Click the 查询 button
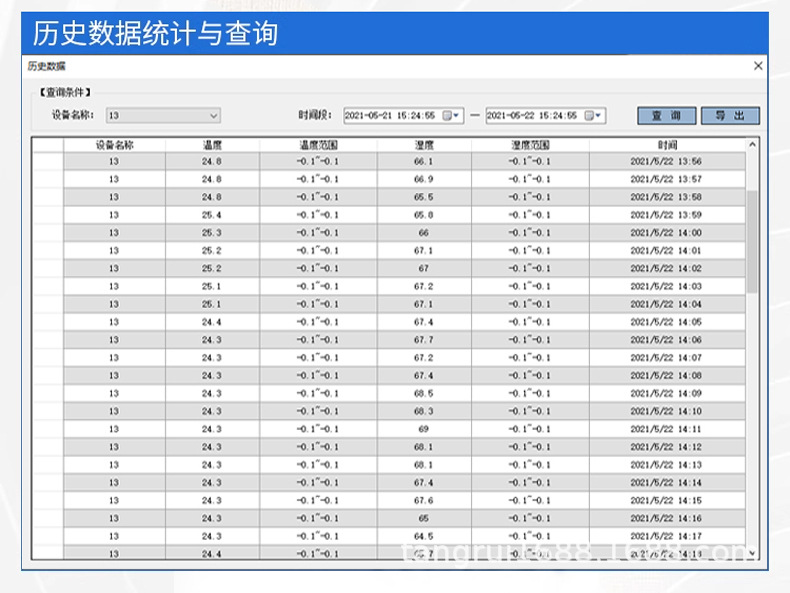Viewport: 790px width, 593px height. tap(667, 115)
